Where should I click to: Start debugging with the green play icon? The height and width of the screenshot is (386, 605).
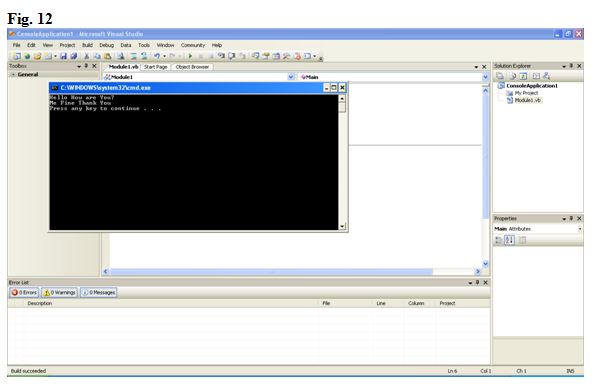190,56
